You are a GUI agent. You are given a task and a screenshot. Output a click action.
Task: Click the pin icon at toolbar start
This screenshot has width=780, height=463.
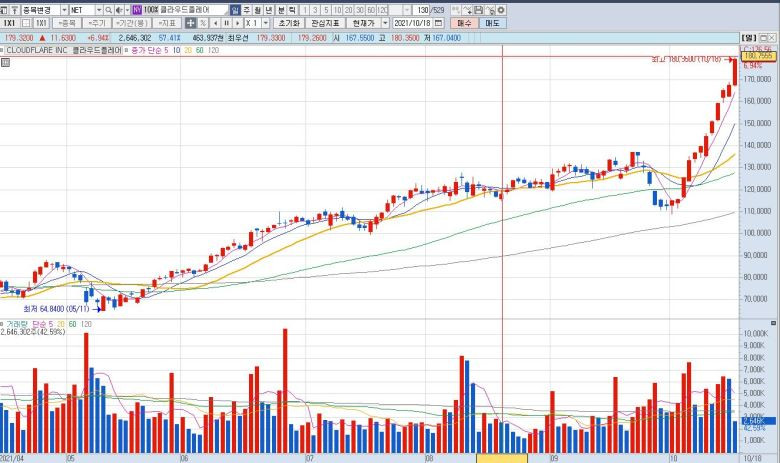tap(15, 10)
